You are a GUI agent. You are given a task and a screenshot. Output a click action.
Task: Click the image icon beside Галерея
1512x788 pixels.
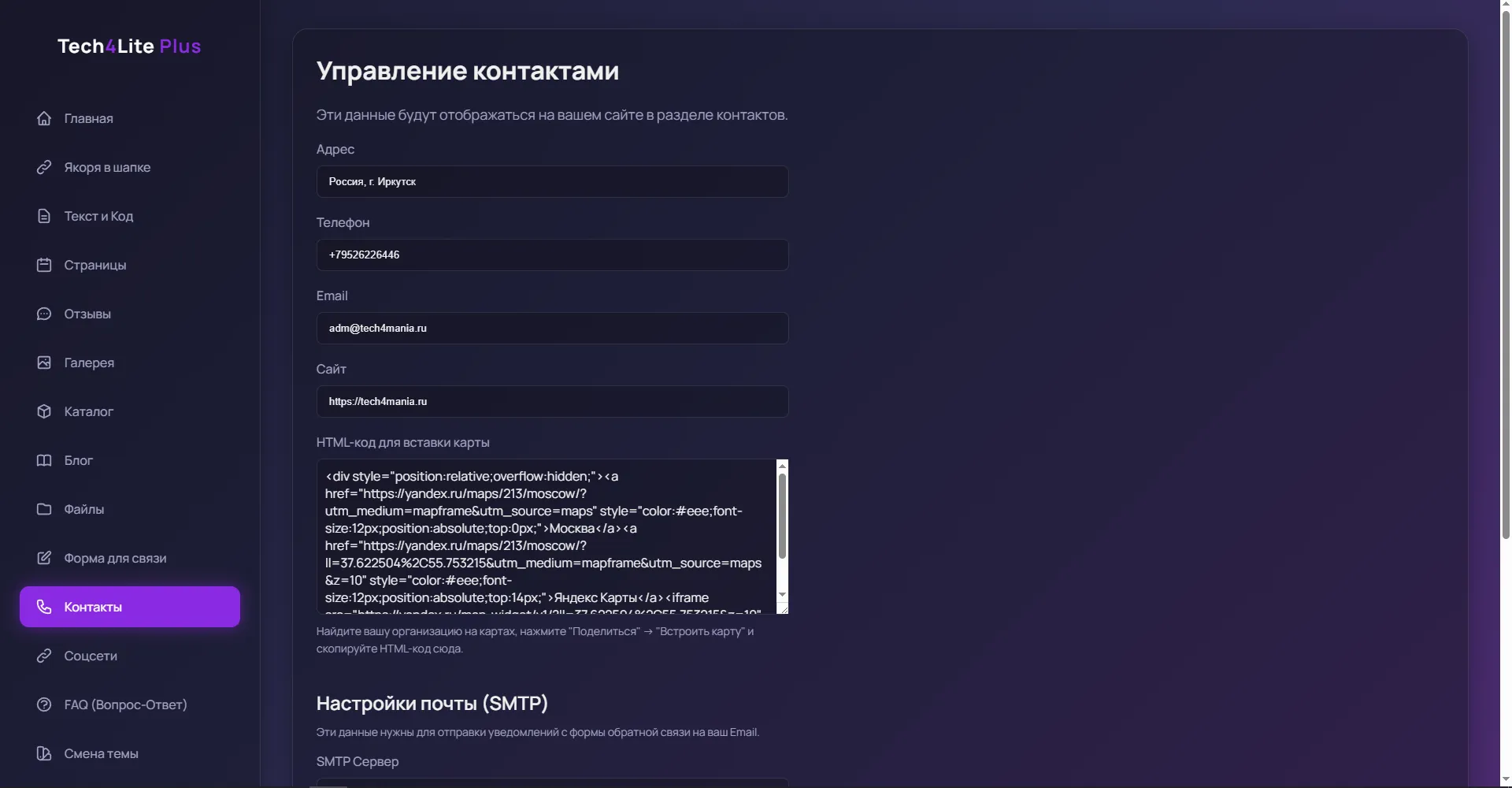pos(44,362)
